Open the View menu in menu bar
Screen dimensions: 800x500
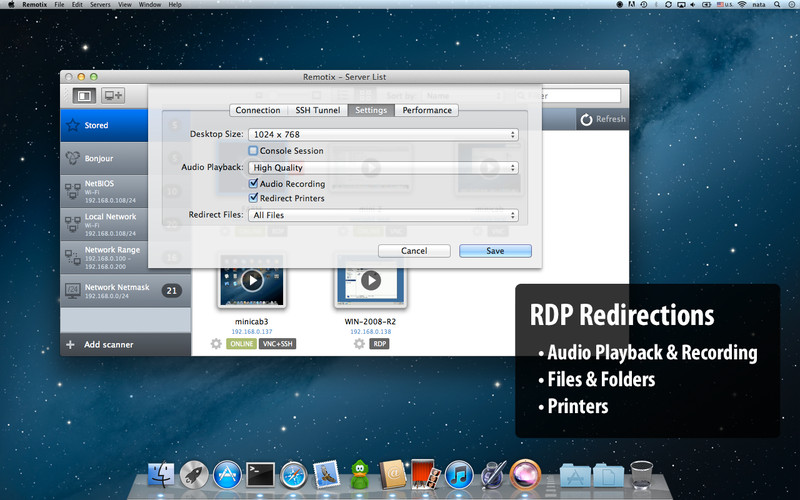124,4
